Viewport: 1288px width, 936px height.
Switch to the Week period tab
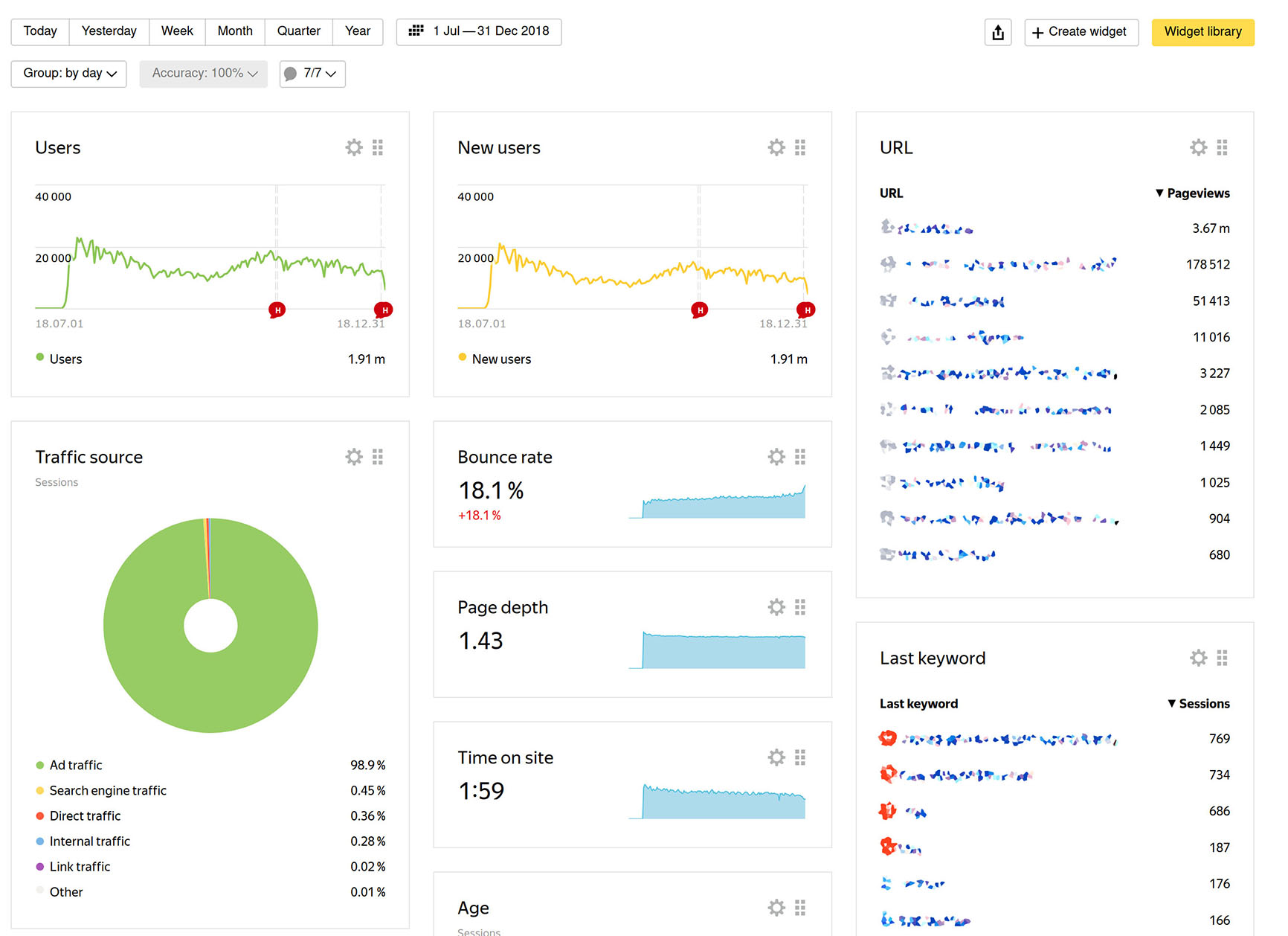(x=177, y=31)
